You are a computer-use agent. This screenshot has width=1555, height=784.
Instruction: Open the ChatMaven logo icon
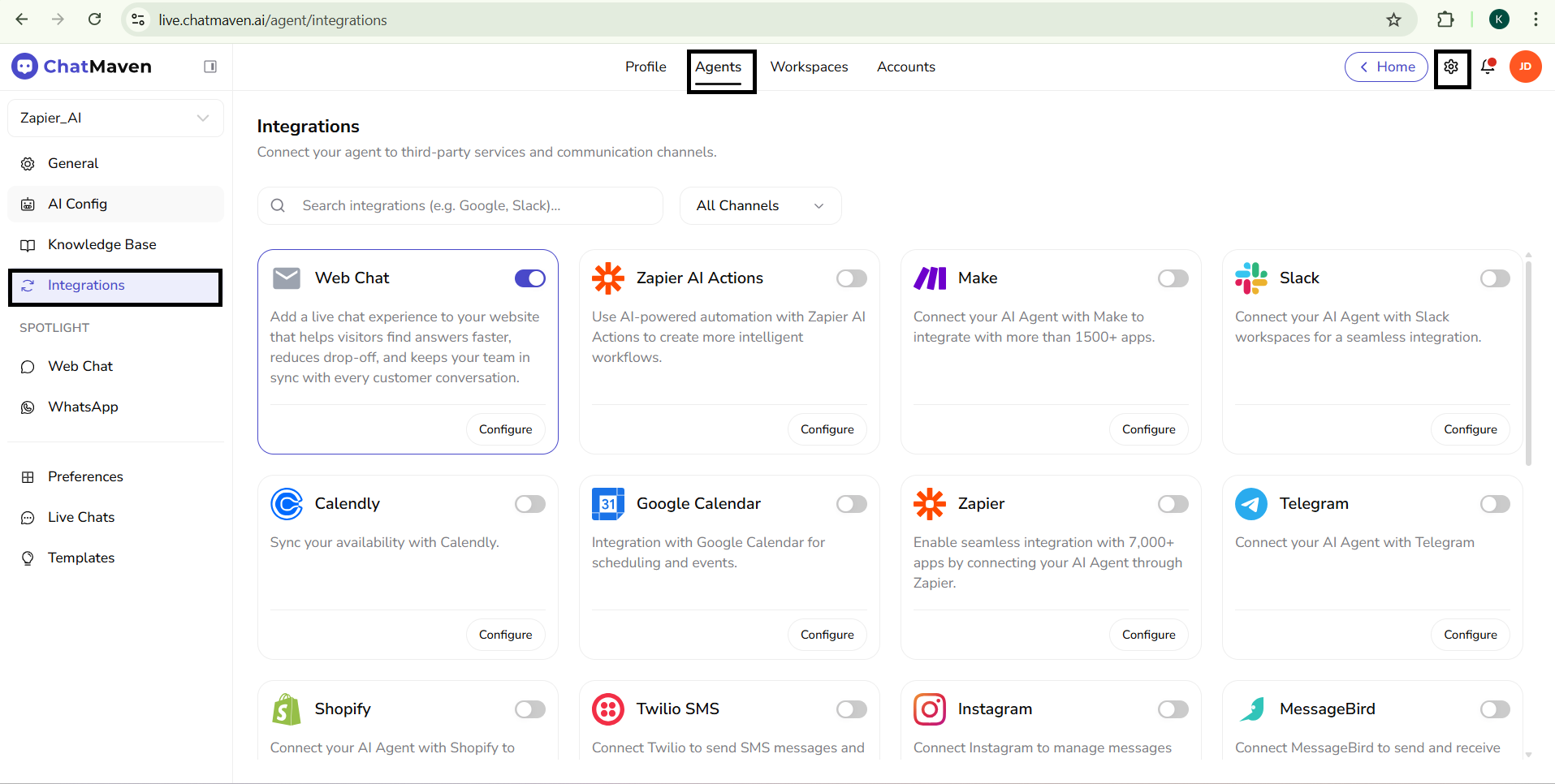[x=24, y=66]
